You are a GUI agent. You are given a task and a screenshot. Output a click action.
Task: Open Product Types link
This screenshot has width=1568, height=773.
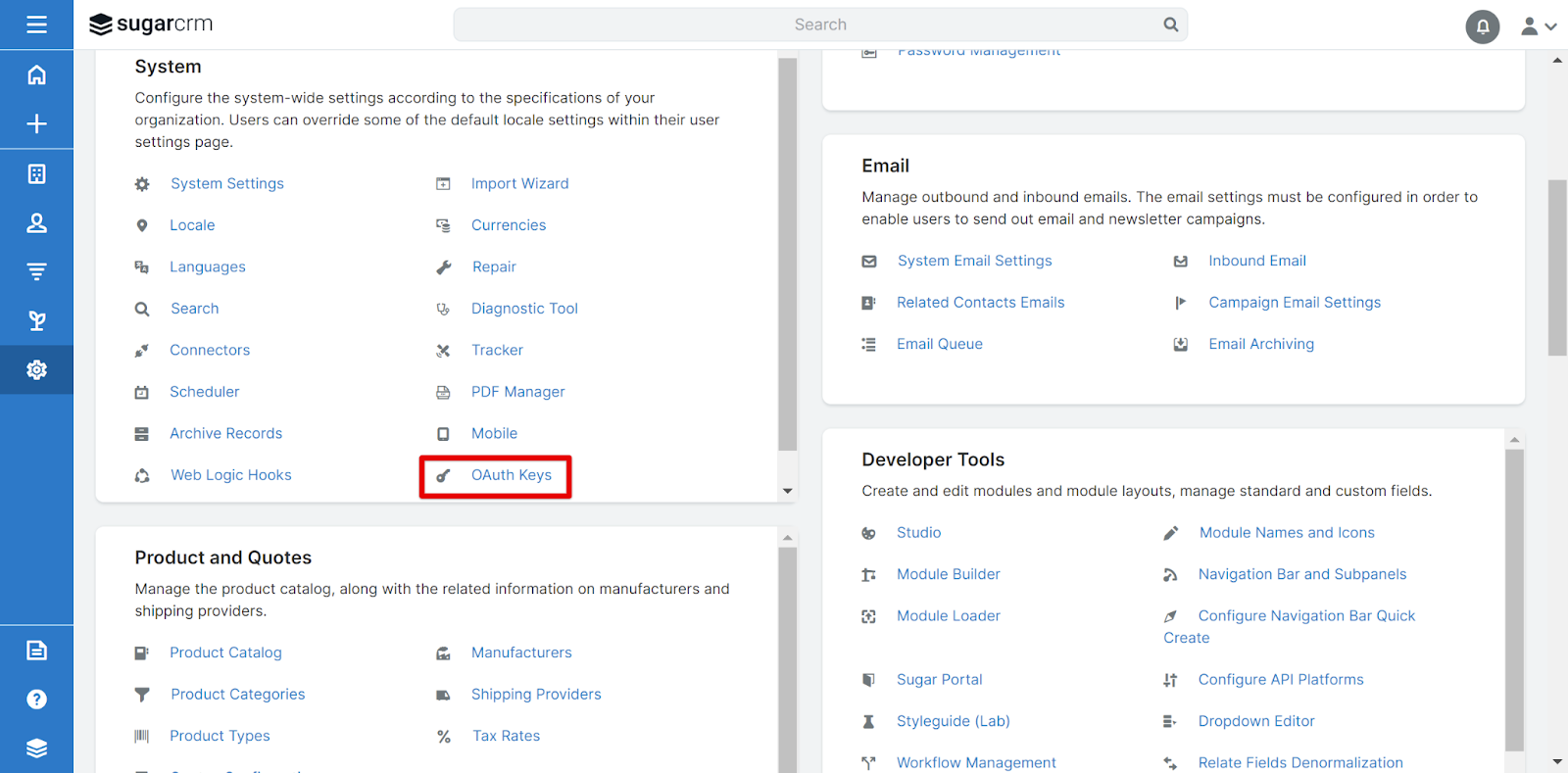pos(220,736)
